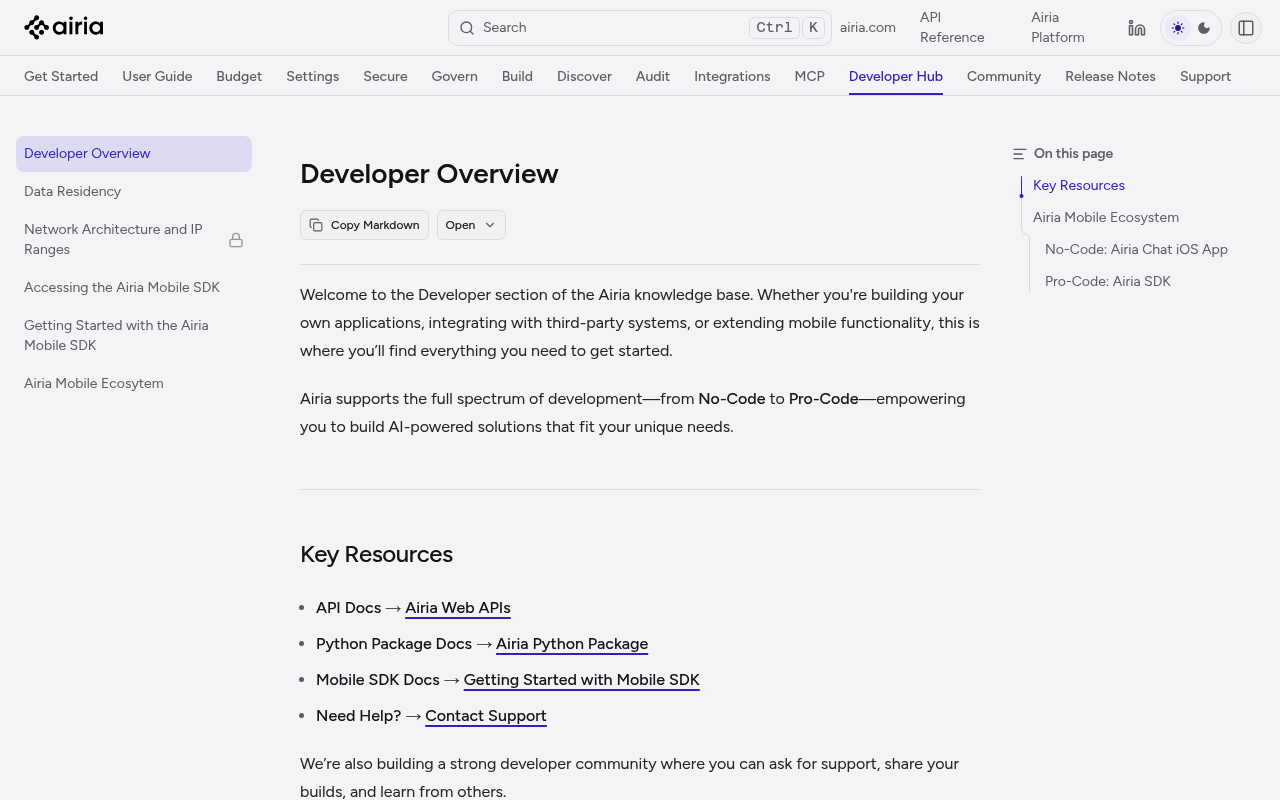1280x800 pixels.
Task: Open the API Reference link
Action: tap(952, 28)
